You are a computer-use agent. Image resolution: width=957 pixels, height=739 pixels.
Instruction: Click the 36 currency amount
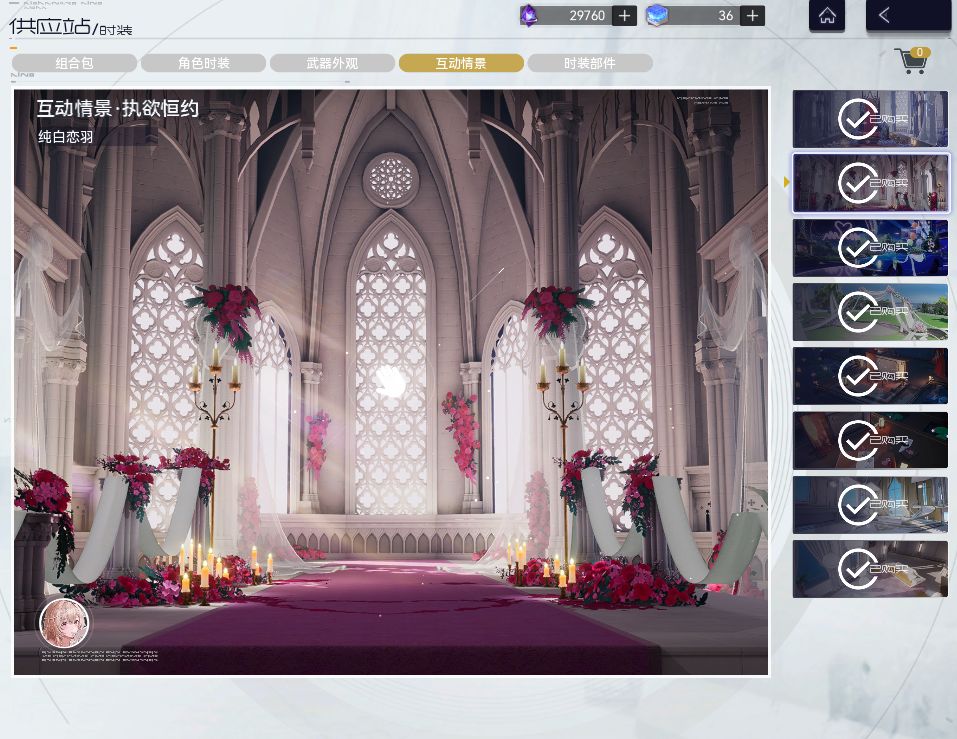click(x=725, y=16)
